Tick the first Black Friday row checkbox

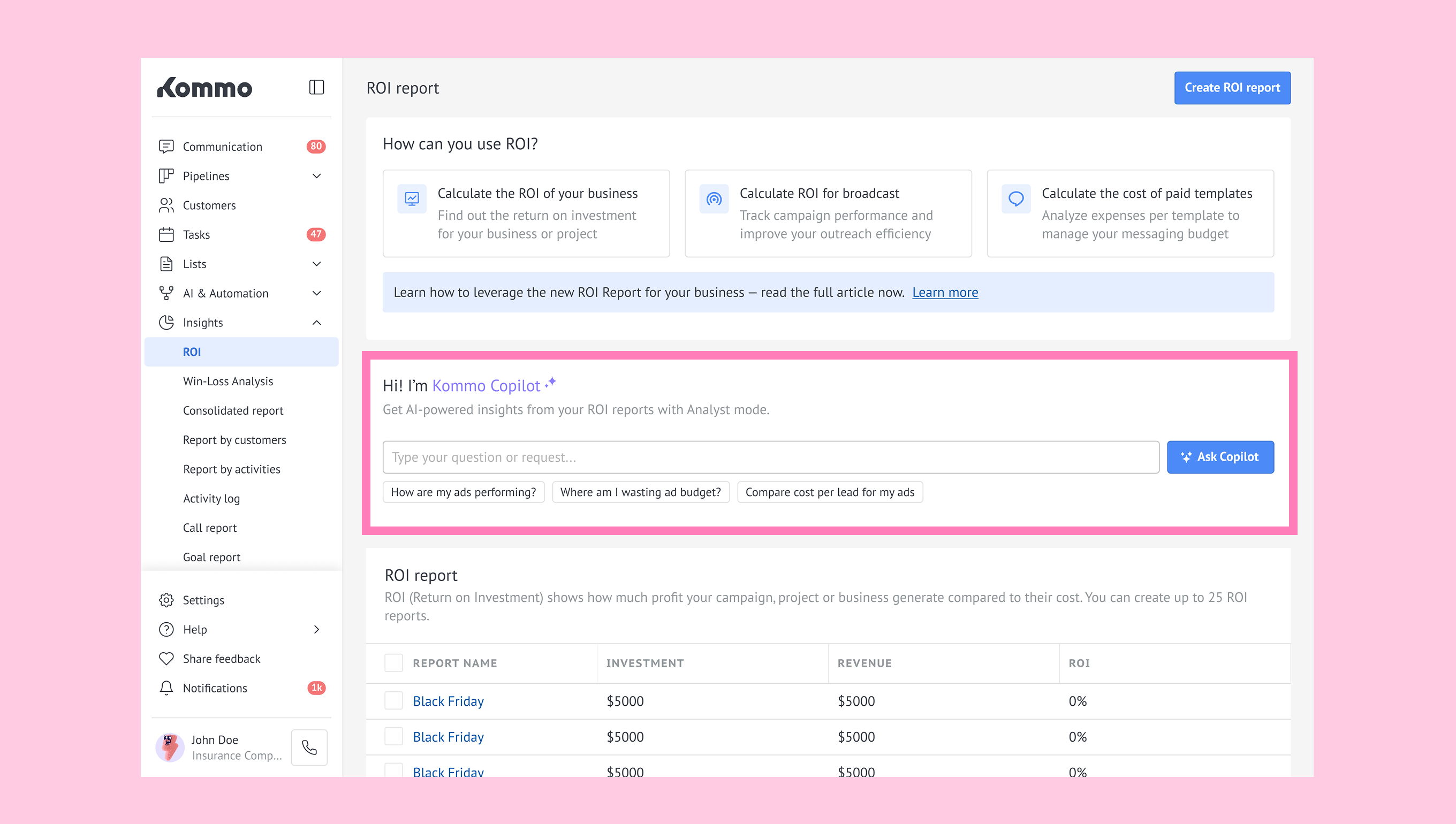click(393, 700)
